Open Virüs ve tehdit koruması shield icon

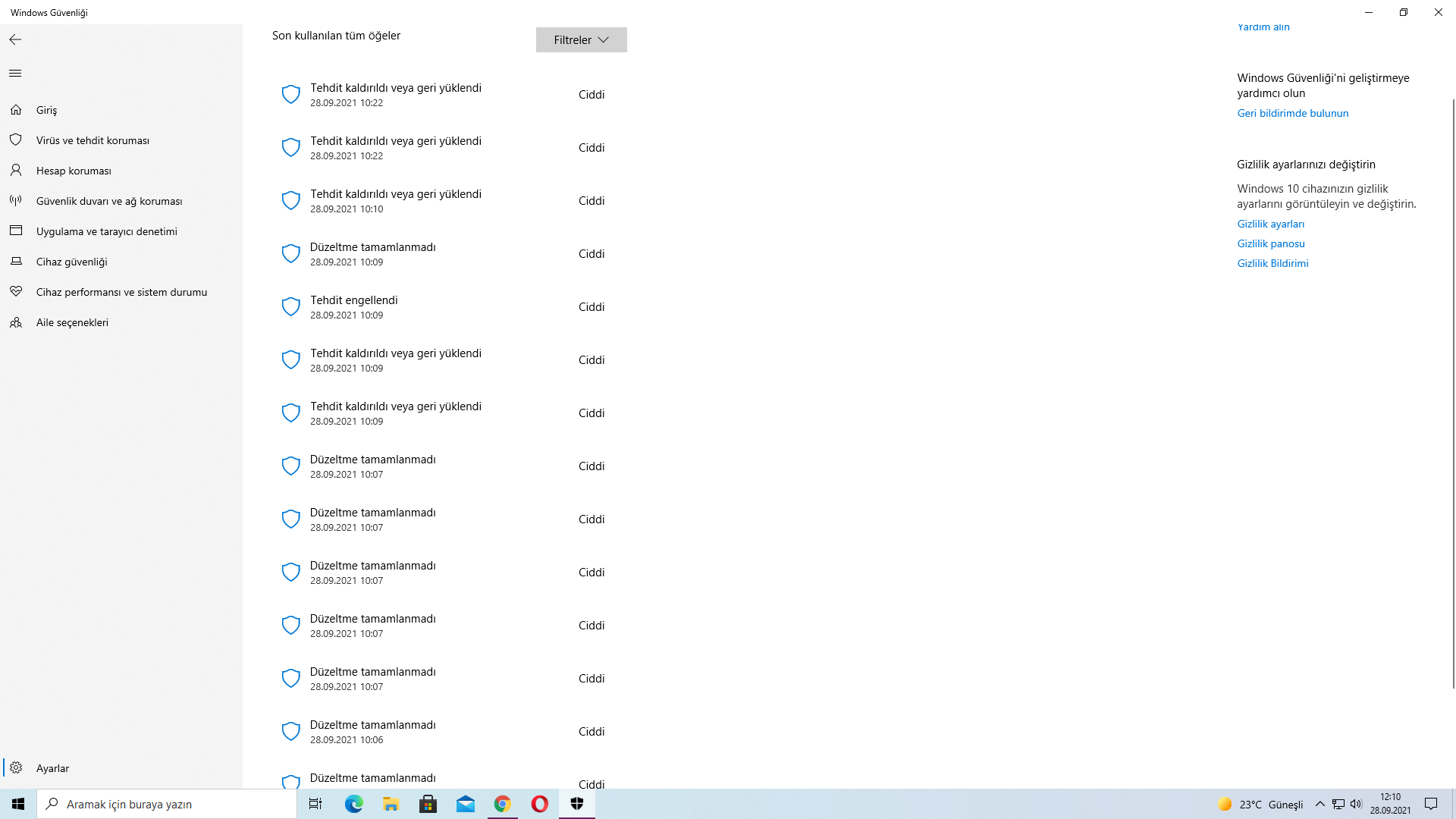click(16, 140)
